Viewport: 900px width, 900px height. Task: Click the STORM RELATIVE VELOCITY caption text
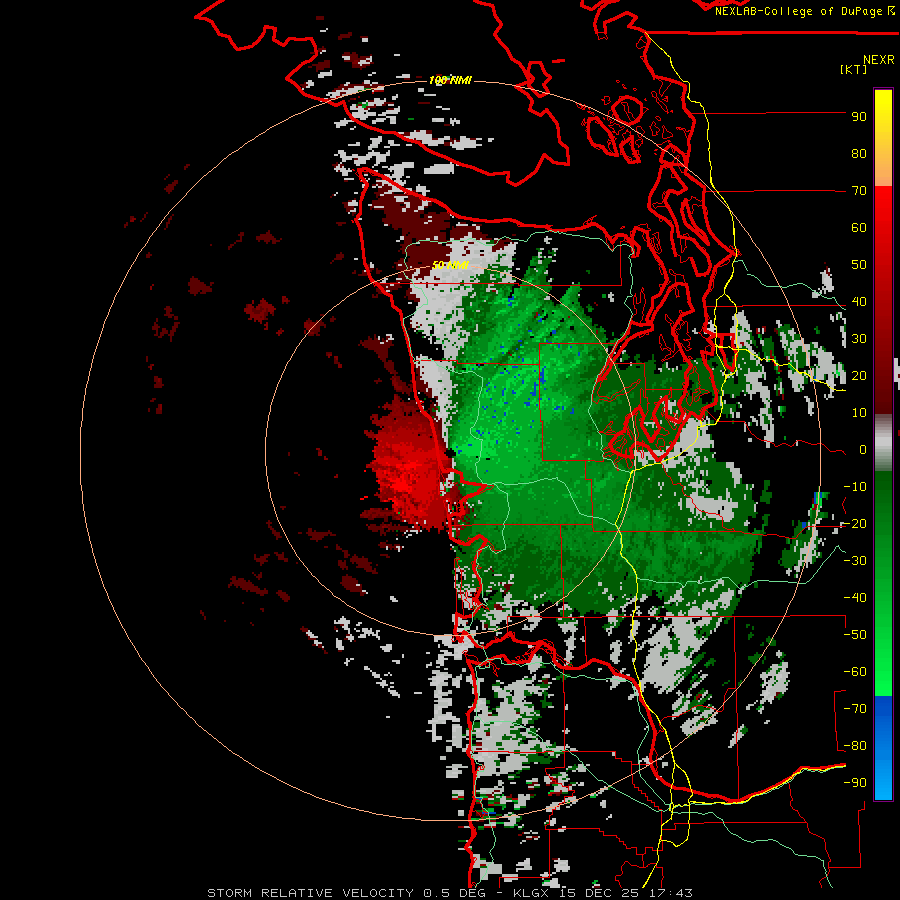(x=311, y=893)
